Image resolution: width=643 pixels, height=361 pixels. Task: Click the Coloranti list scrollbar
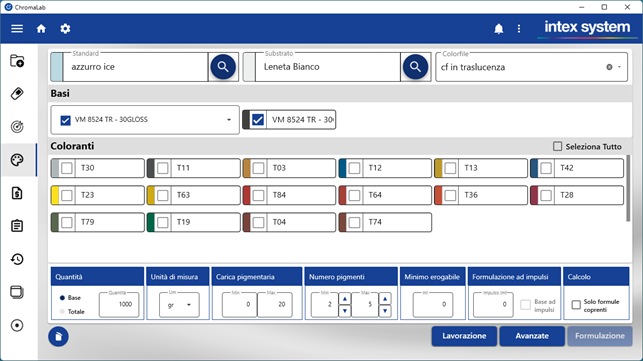coord(628,188)
